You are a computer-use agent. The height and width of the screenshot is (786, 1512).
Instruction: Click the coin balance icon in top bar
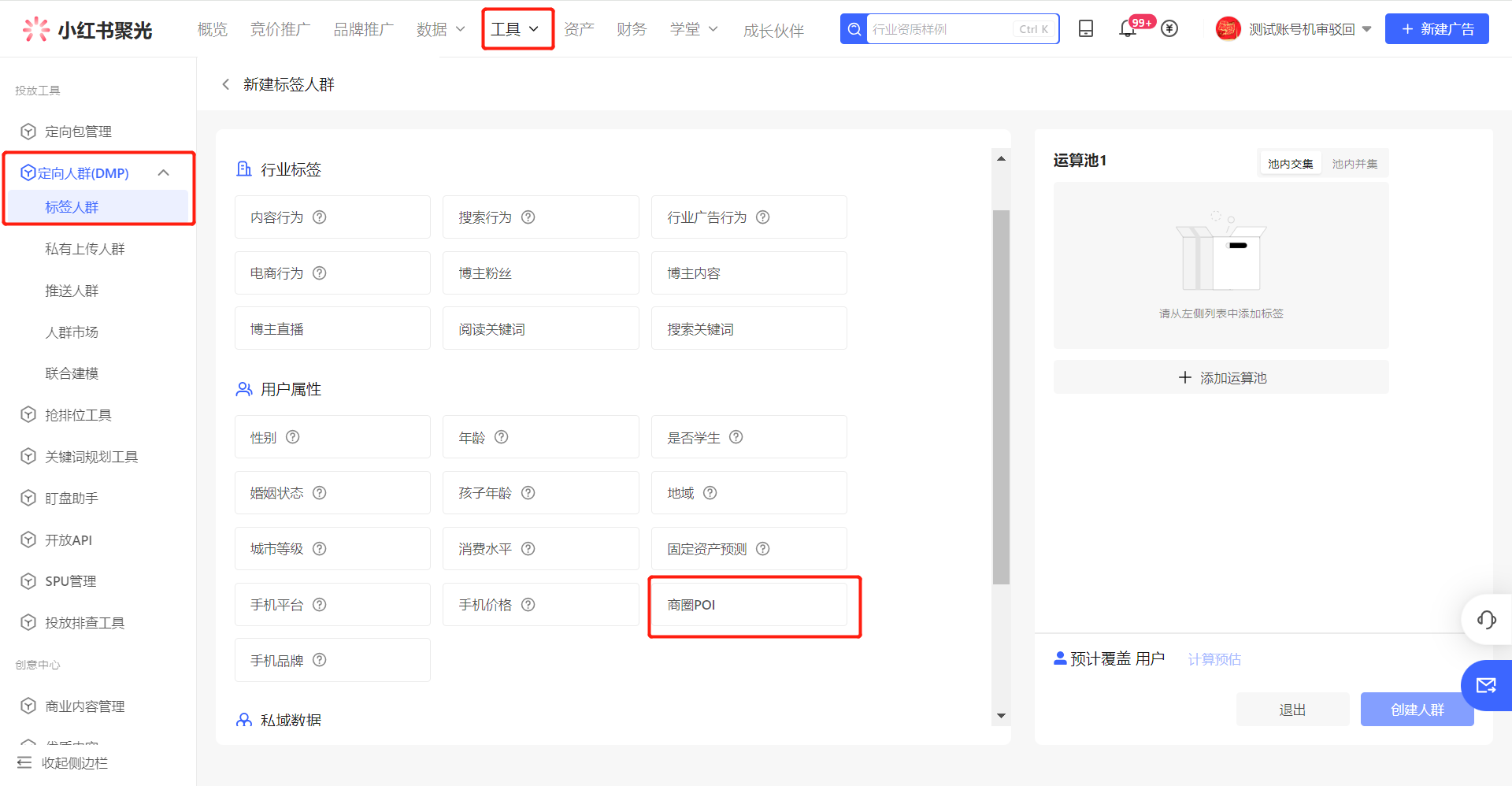click(1169, 28)
